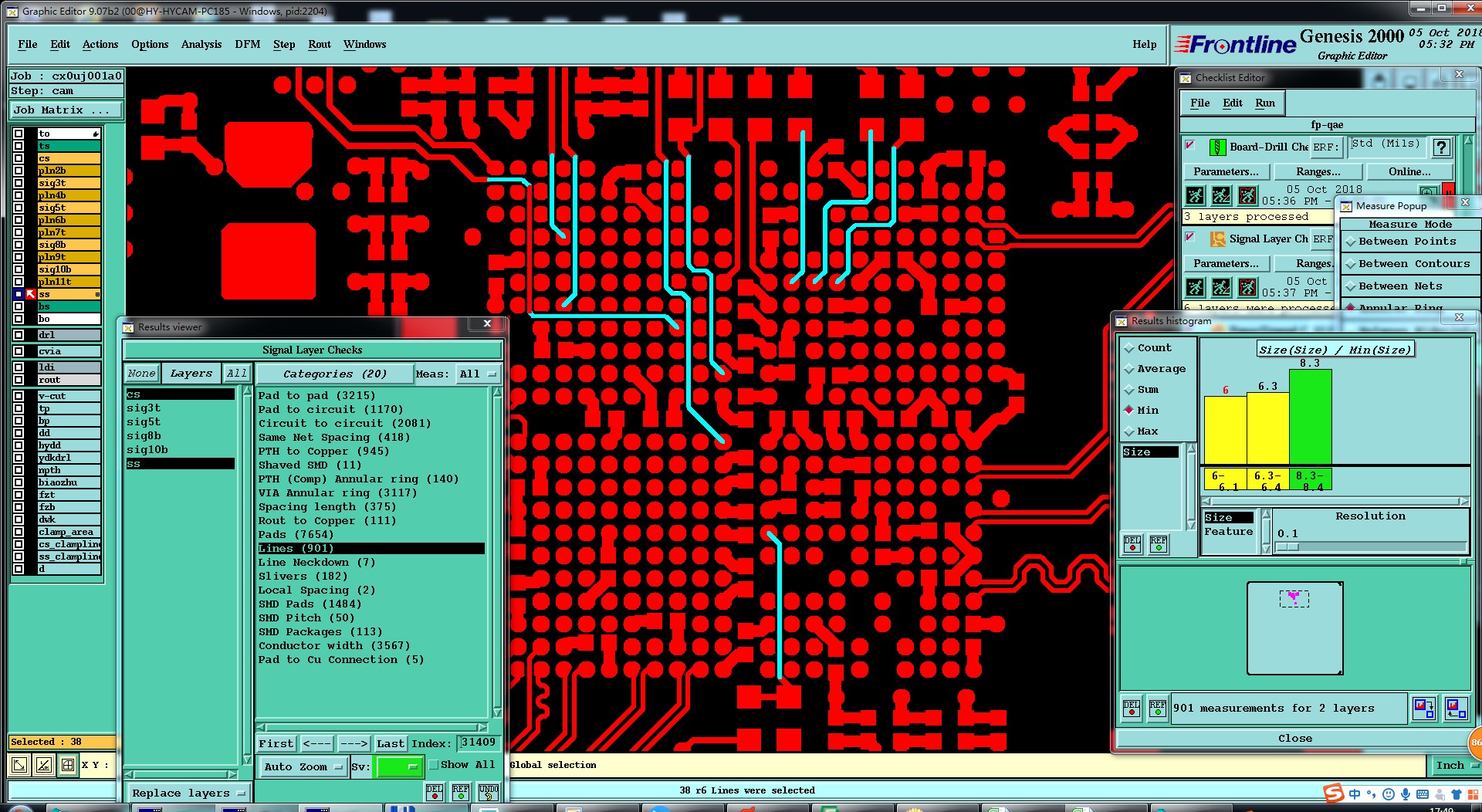Viewport: 1482px width, 812px height.
Task: Select Count option in Results histogram
Action: coord(1148,348)
